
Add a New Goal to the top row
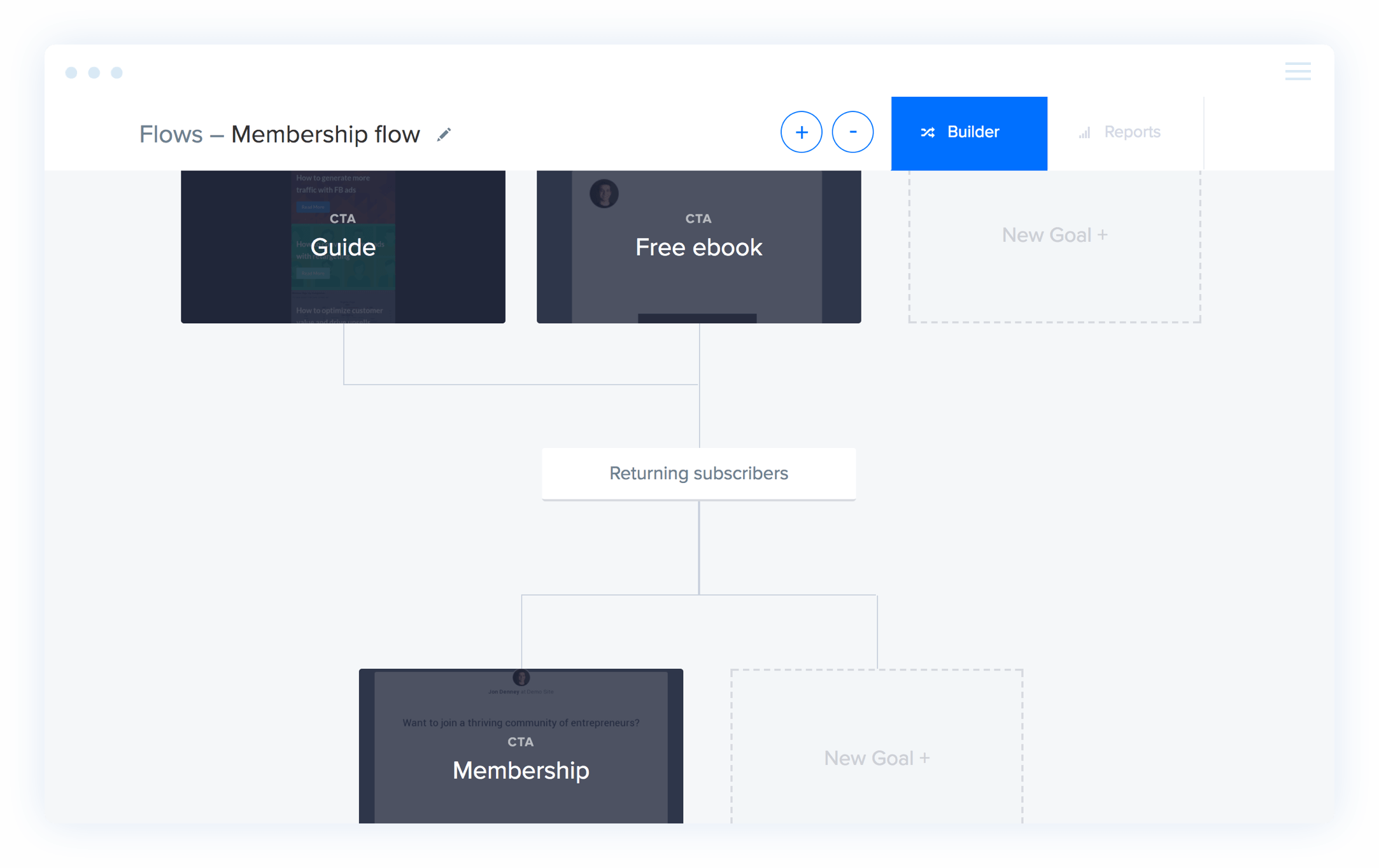[1054, 234]
